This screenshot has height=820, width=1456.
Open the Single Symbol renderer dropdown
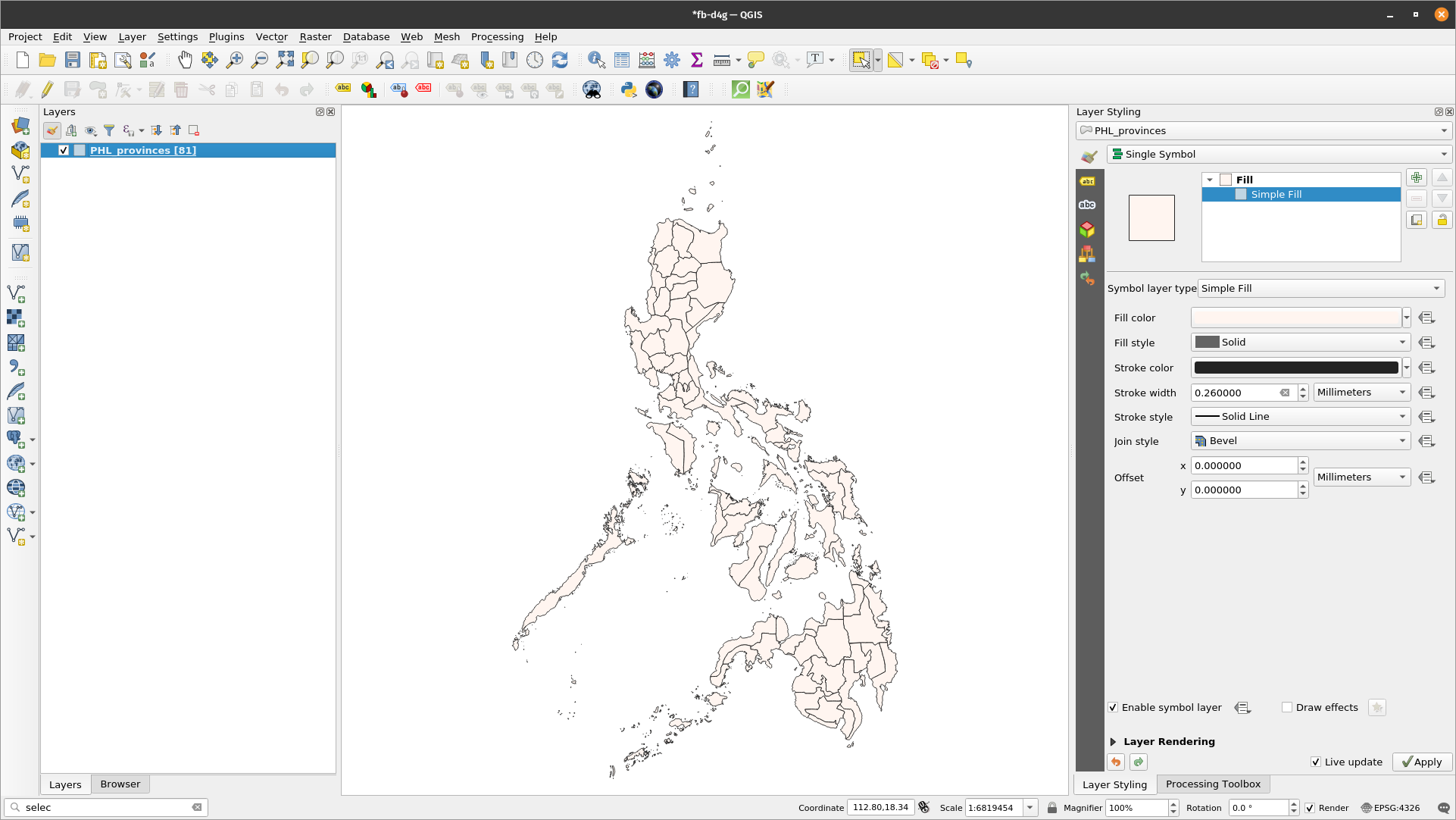(x=1278, y=154)
